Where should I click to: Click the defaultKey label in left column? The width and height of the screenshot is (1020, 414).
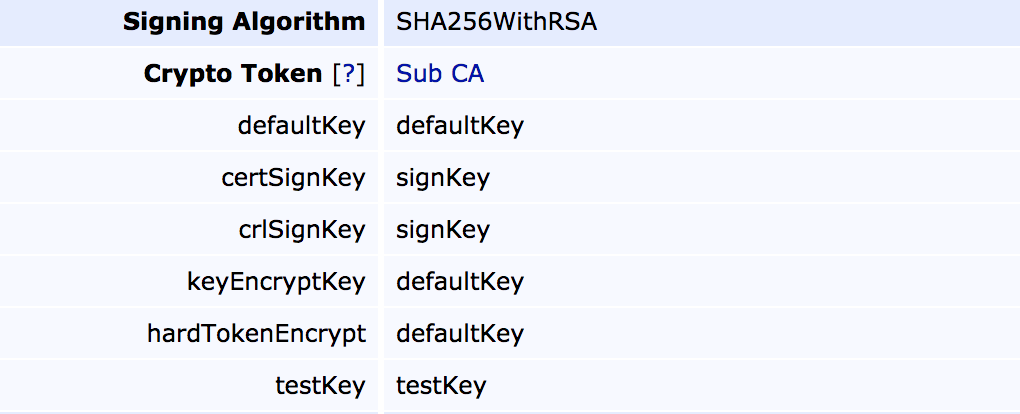(x=301, y=126)
